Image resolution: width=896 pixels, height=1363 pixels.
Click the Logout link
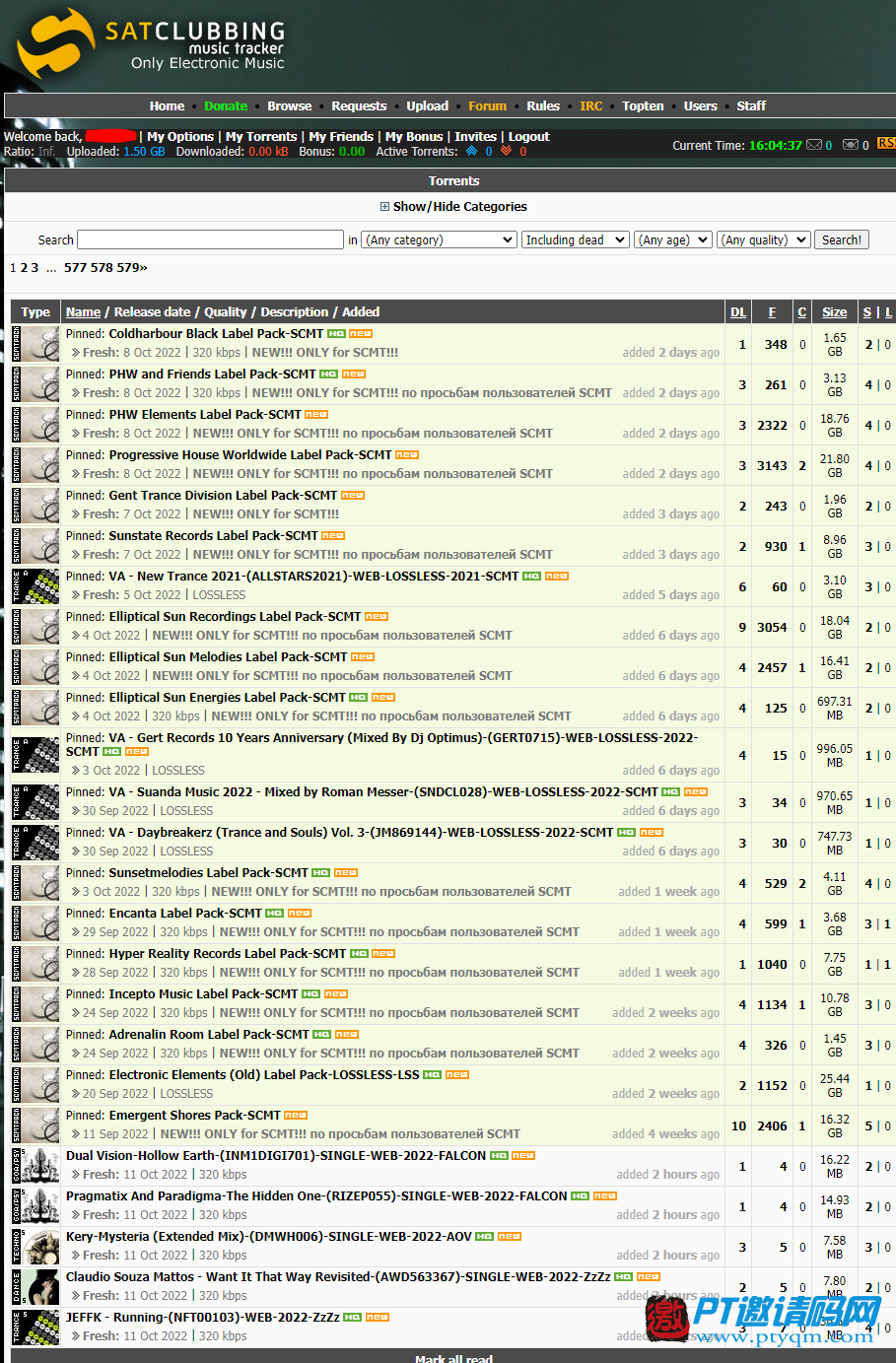(x=529, y=137)
